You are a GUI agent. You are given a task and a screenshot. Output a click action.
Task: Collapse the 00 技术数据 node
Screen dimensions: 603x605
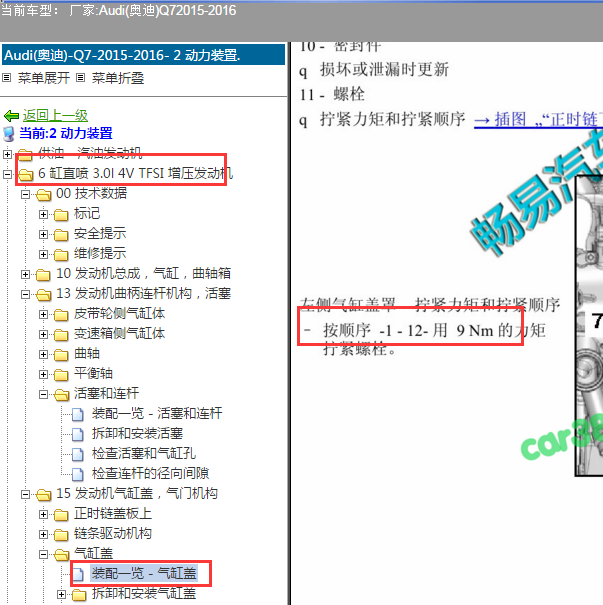25,194
